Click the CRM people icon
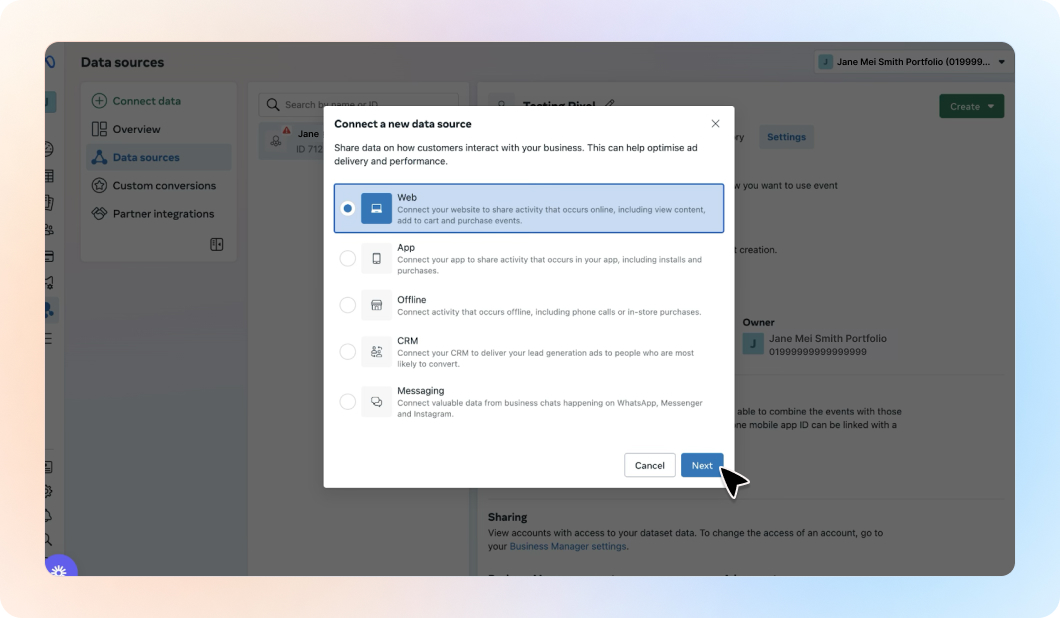Image resolution: width=1060 pixels, height=618 pixels. click(377, 352)
